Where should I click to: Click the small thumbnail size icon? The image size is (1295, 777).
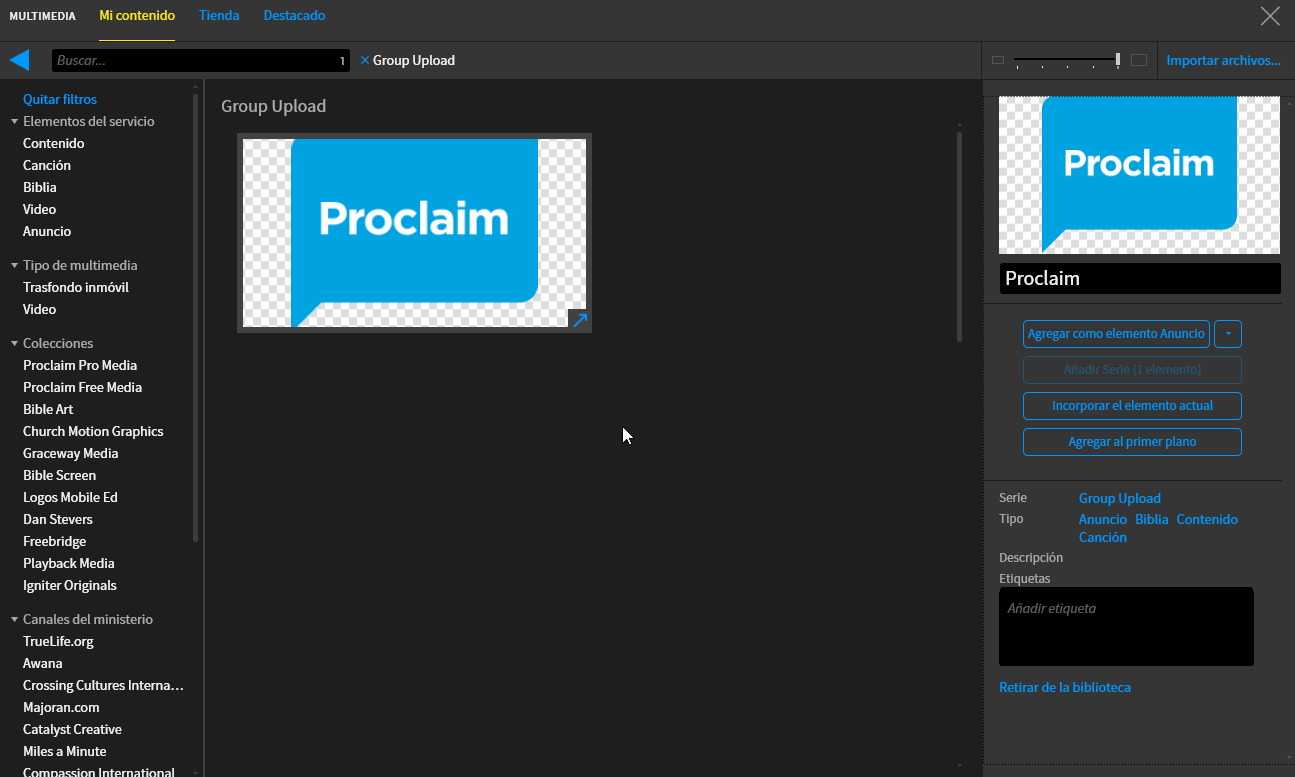pos(998,60)
